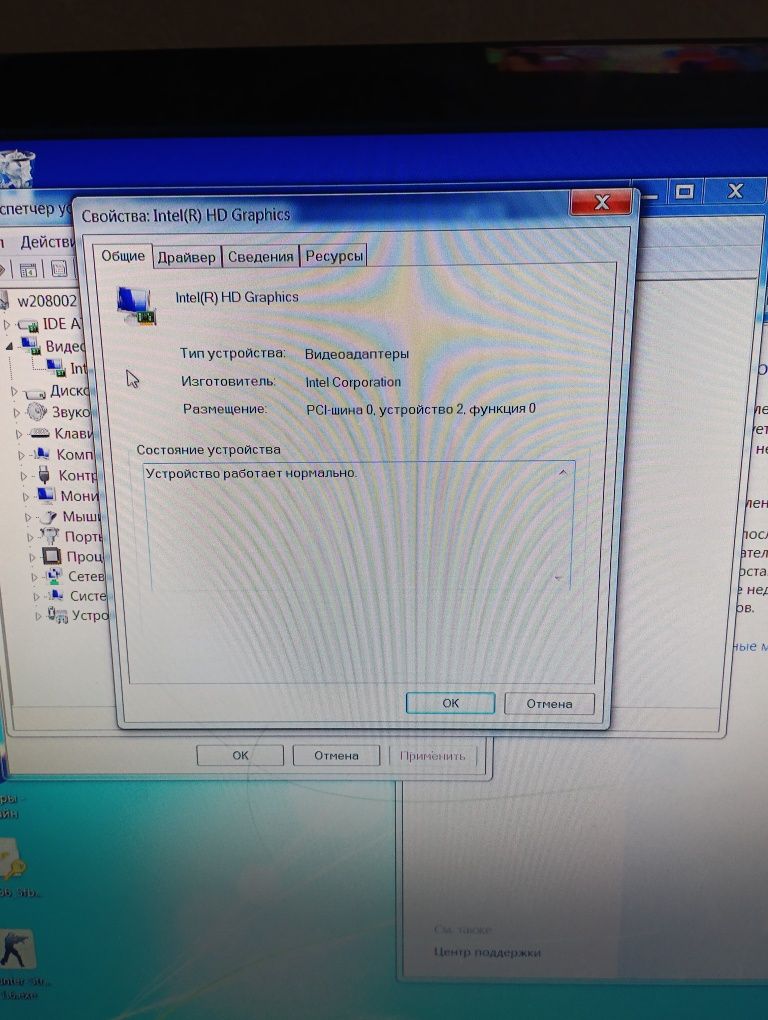Click the console tree toolbar icon
The width and height of the screenshot is (768, 1020).
(x=28, y=269)
